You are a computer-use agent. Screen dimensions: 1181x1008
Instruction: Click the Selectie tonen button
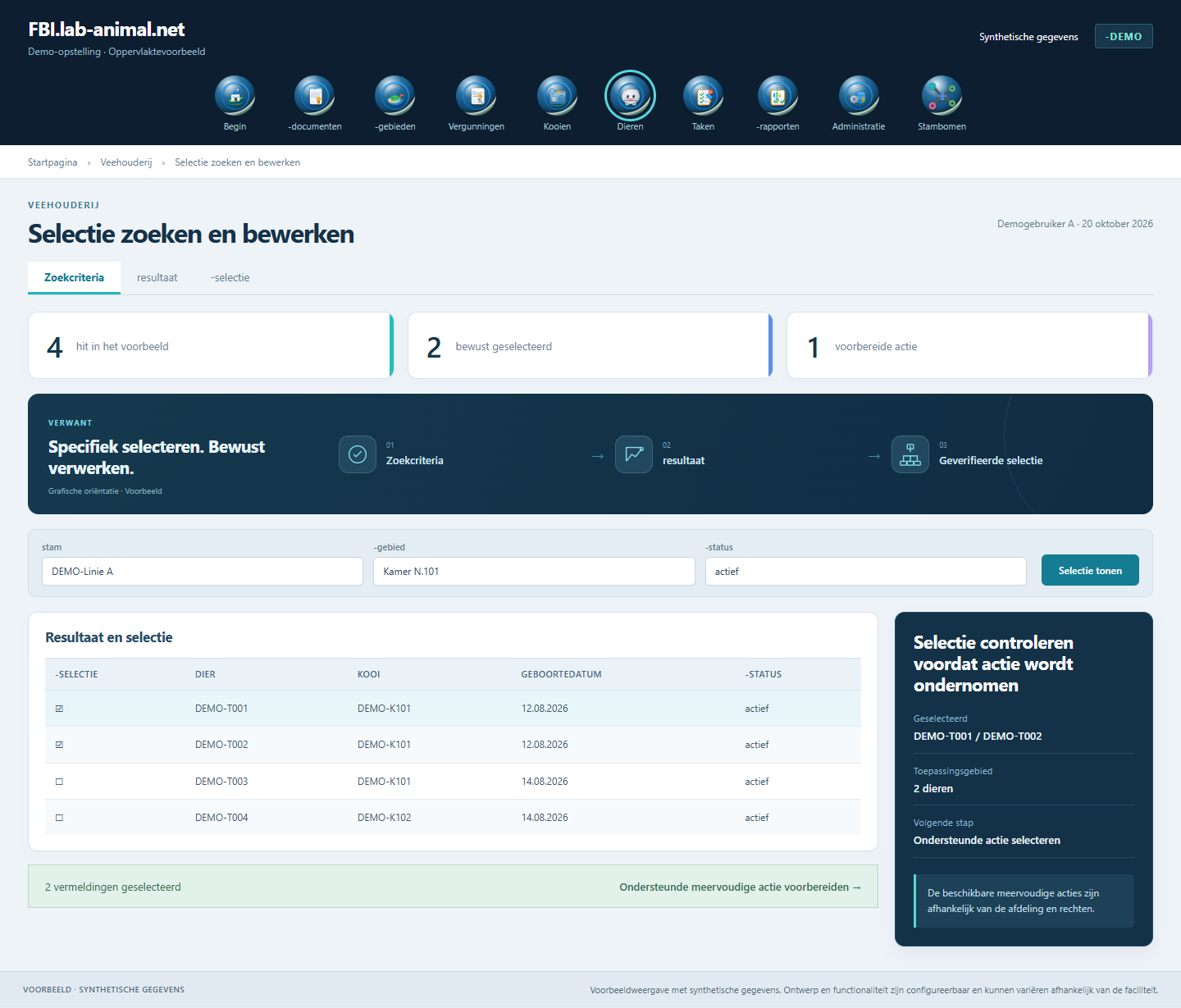click(x=1090, y=570)
